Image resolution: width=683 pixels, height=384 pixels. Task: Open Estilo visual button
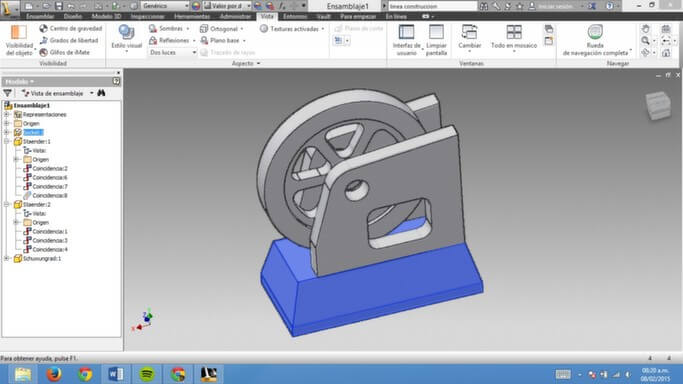click(x=126, y=39)
